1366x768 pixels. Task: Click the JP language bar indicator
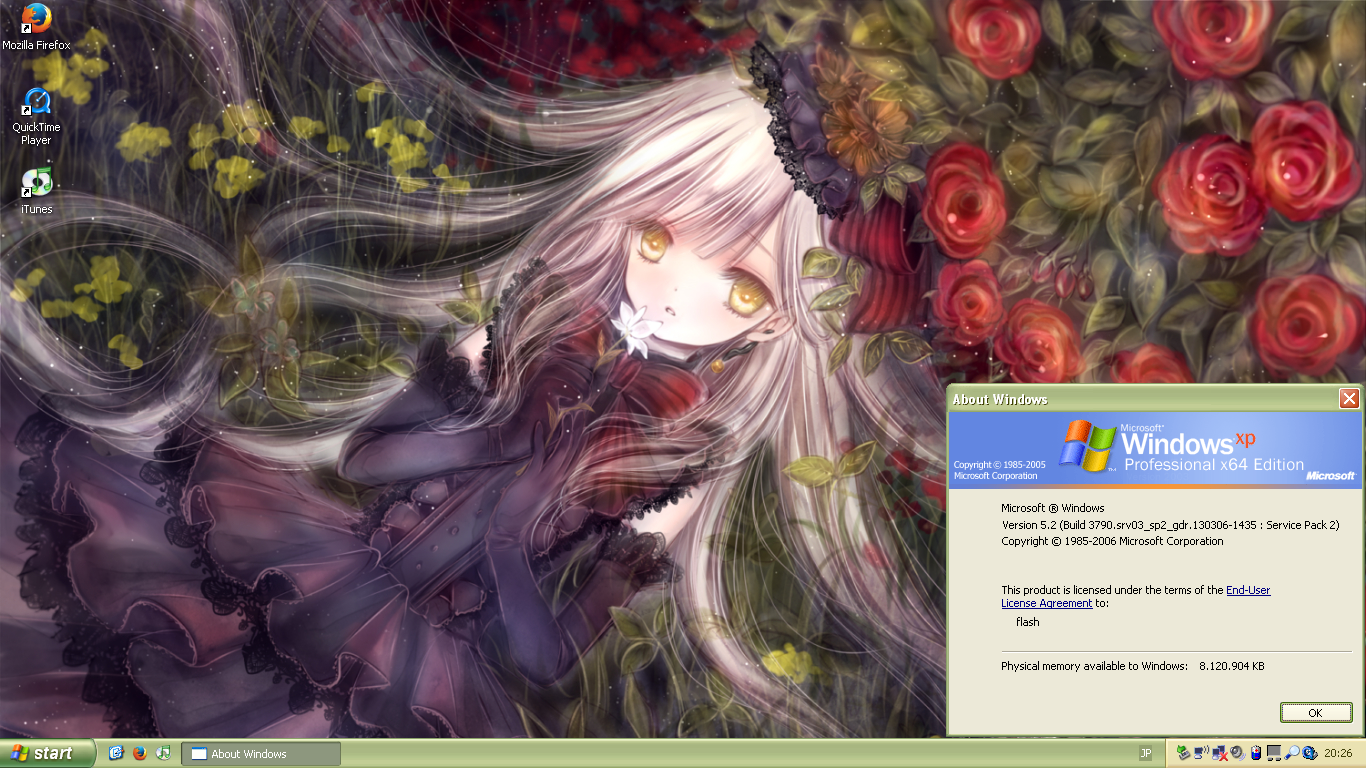1145,753
